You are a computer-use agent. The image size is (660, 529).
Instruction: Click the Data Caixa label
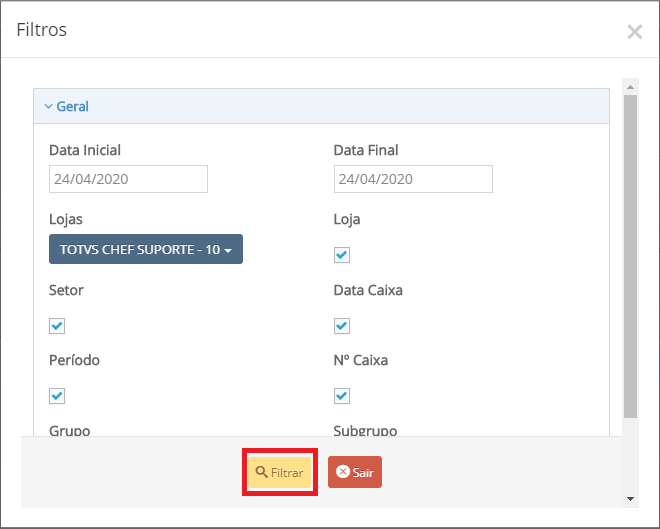click(x=368, y=290)
